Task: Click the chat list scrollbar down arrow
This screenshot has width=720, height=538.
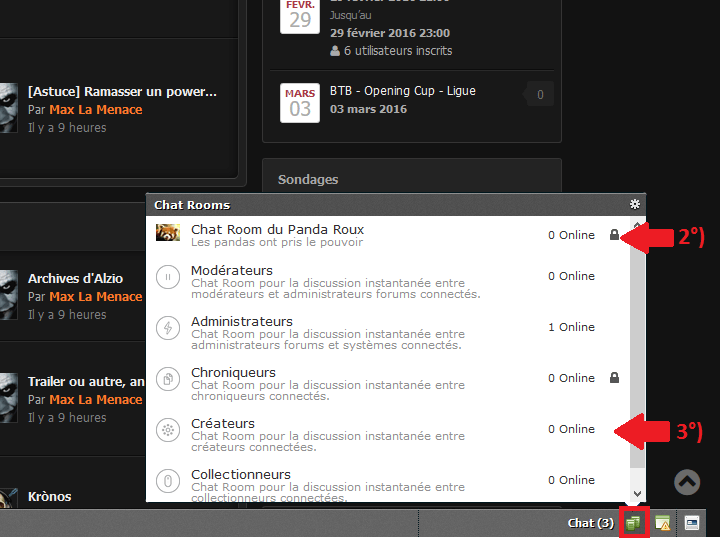Action: (x=637, y=494)
